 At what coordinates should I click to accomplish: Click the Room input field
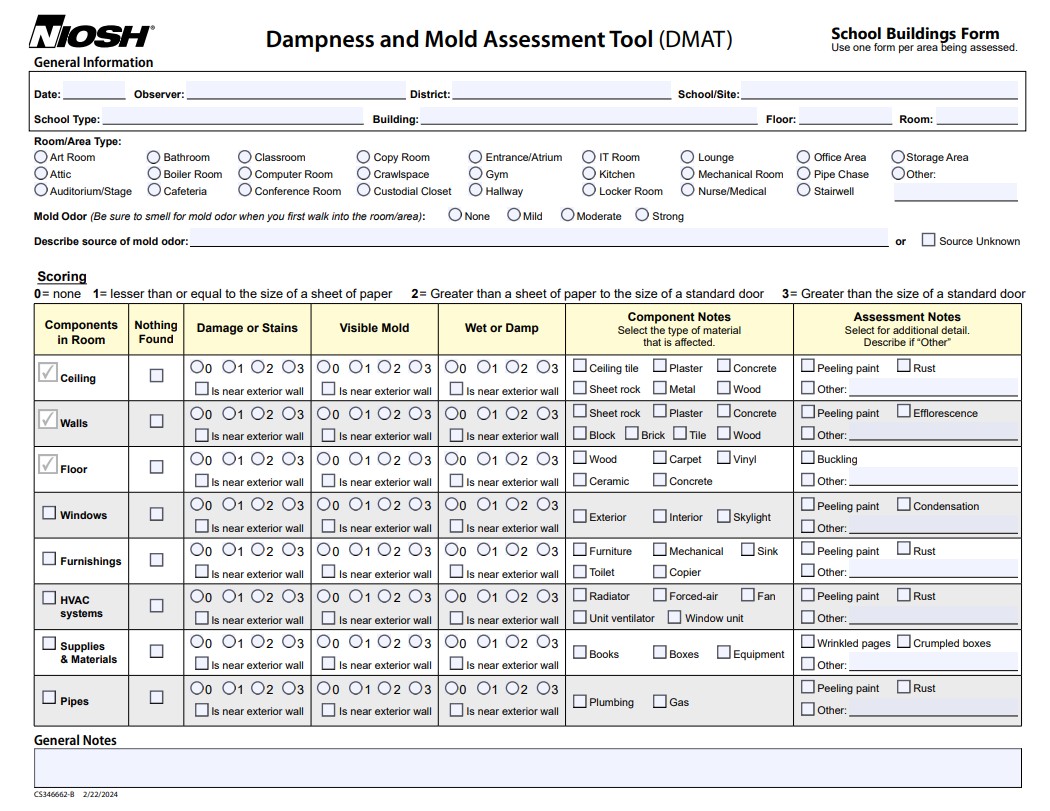(977, 117)
